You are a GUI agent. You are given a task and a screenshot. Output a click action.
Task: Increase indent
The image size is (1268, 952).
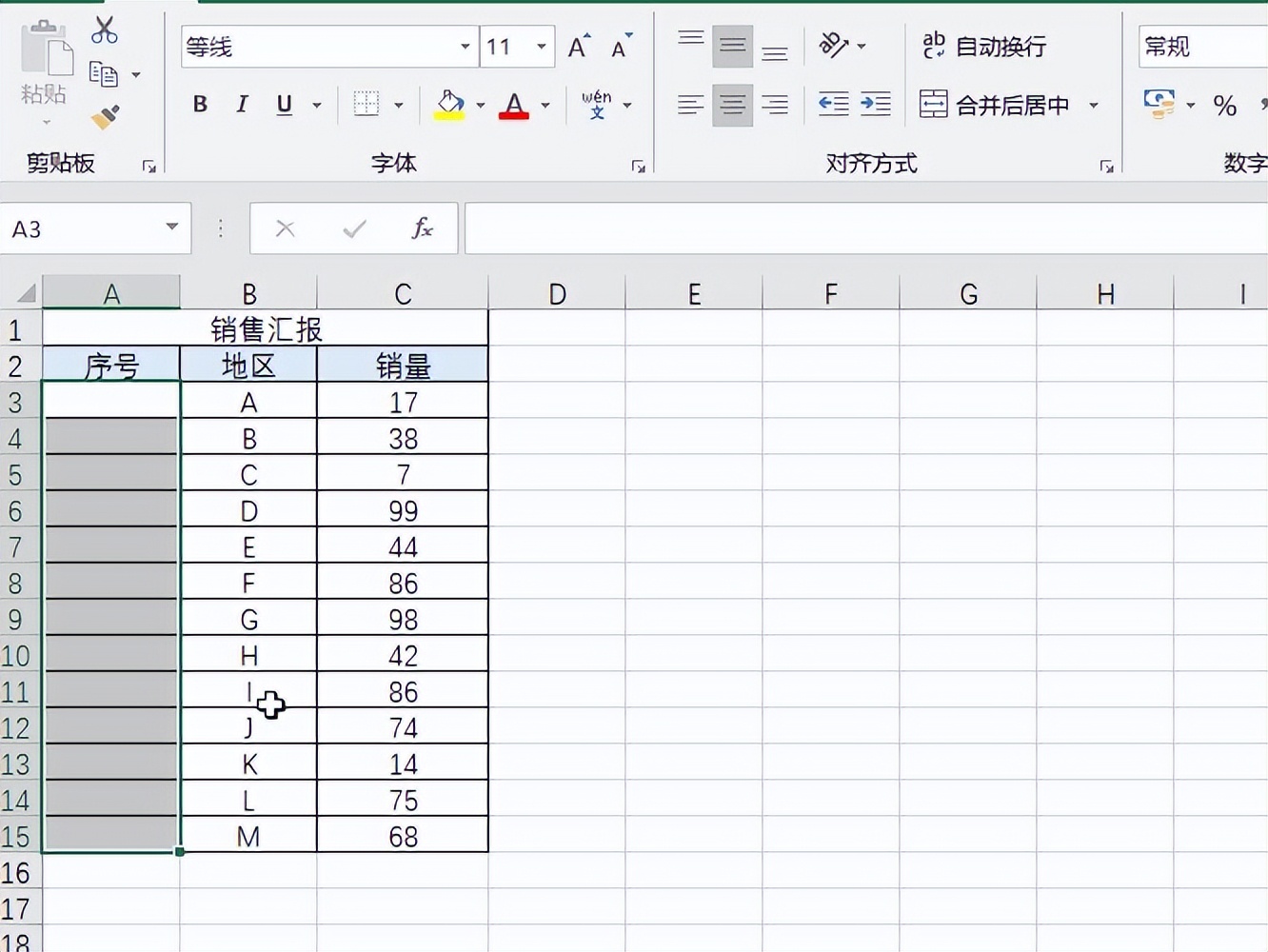[875, 104]
